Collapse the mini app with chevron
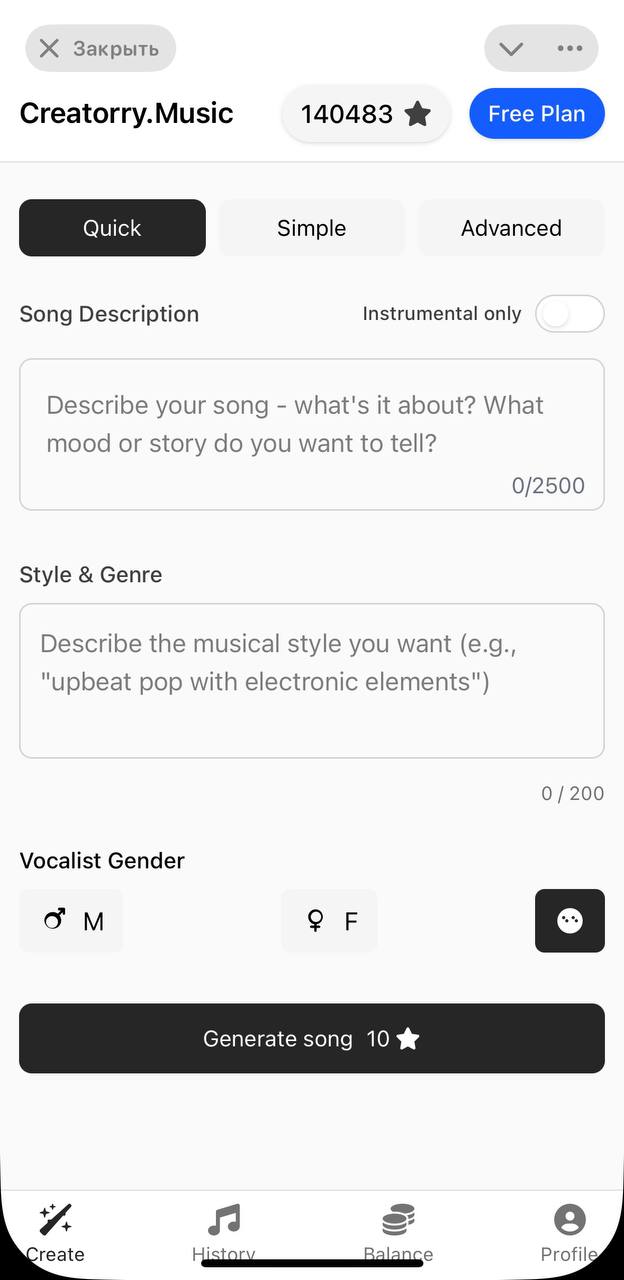 pos(511,48)
